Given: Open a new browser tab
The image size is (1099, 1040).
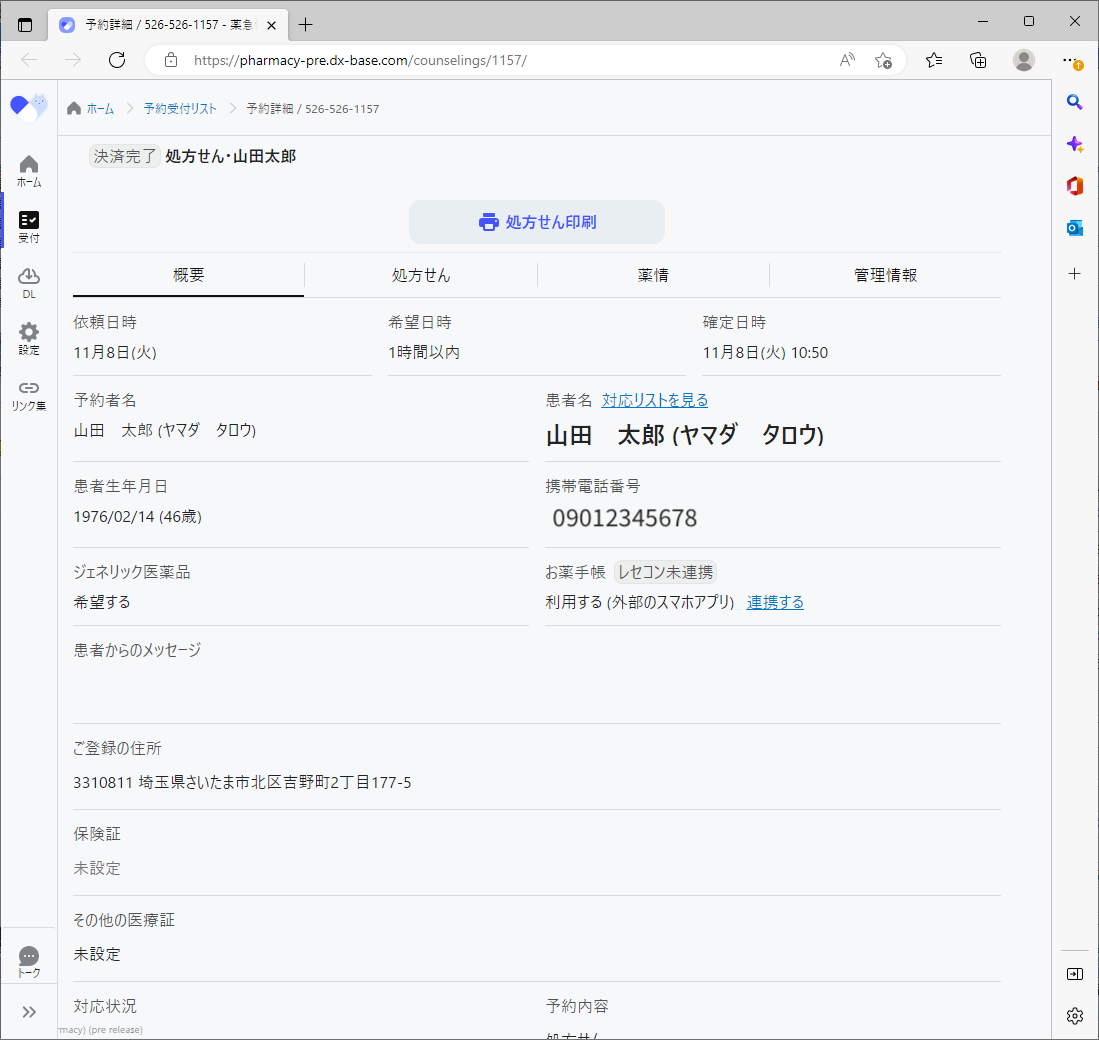Looking at the screenshot, I should pyautogui.click(x=306, y=25).
